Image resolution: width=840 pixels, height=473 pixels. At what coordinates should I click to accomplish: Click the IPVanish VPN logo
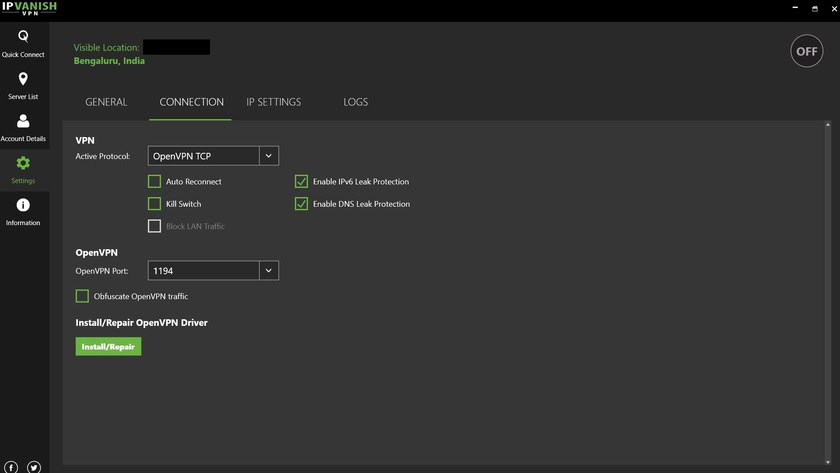[x=29, y=8]
